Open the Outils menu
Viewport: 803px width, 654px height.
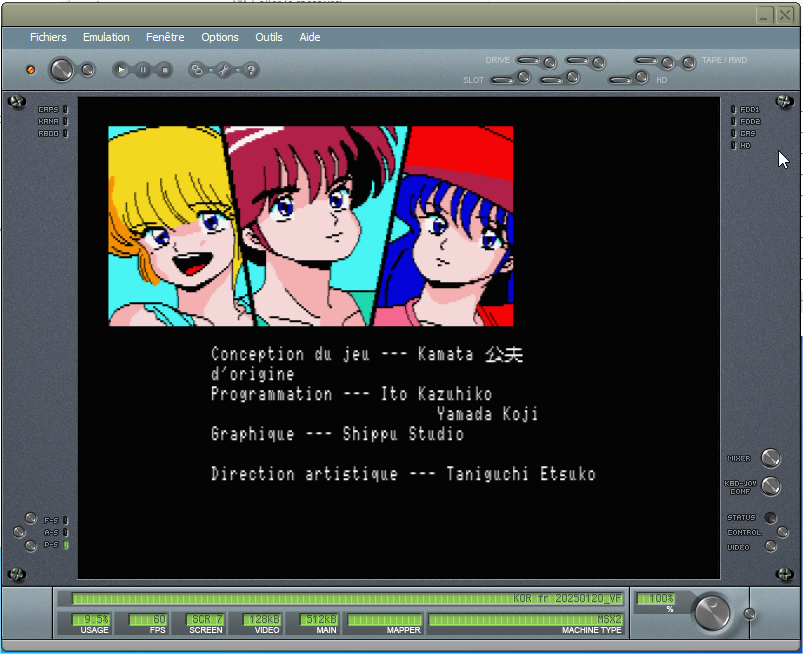(269, 37)
